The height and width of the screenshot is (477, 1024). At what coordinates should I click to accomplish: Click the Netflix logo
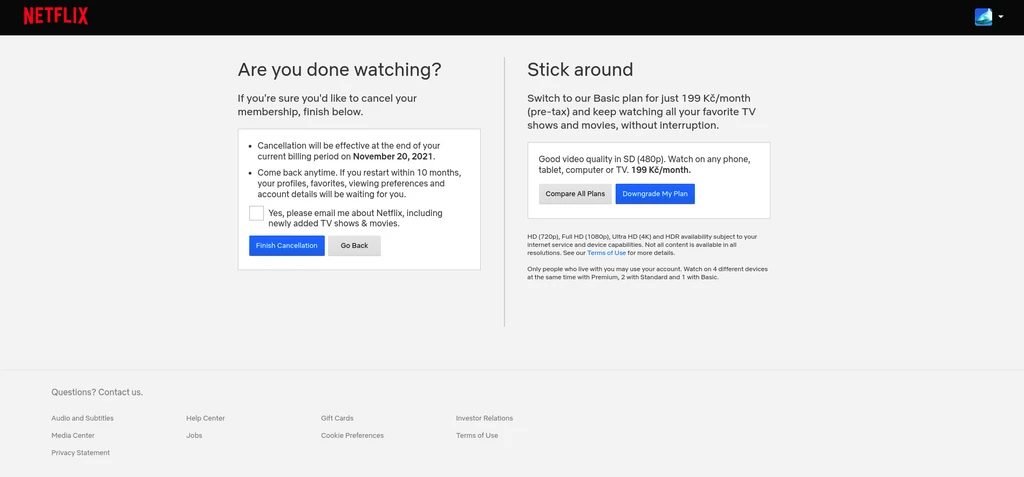click(x=56, y=16)
